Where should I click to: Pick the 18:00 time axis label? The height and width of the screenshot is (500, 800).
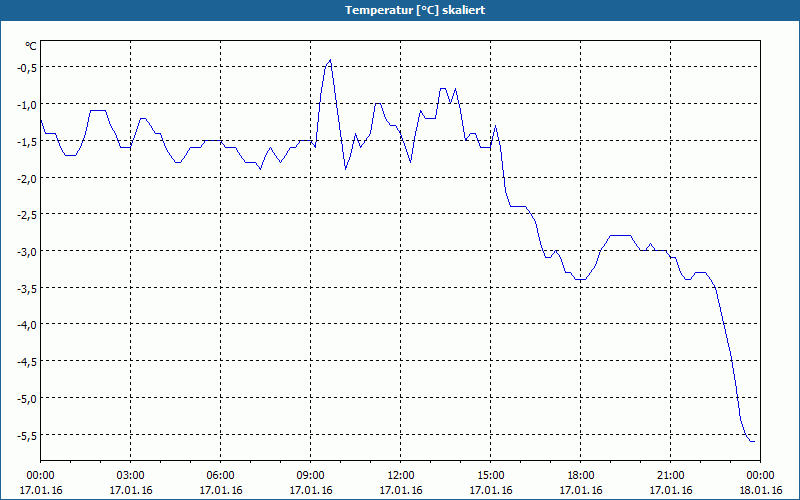click(581, 476)
